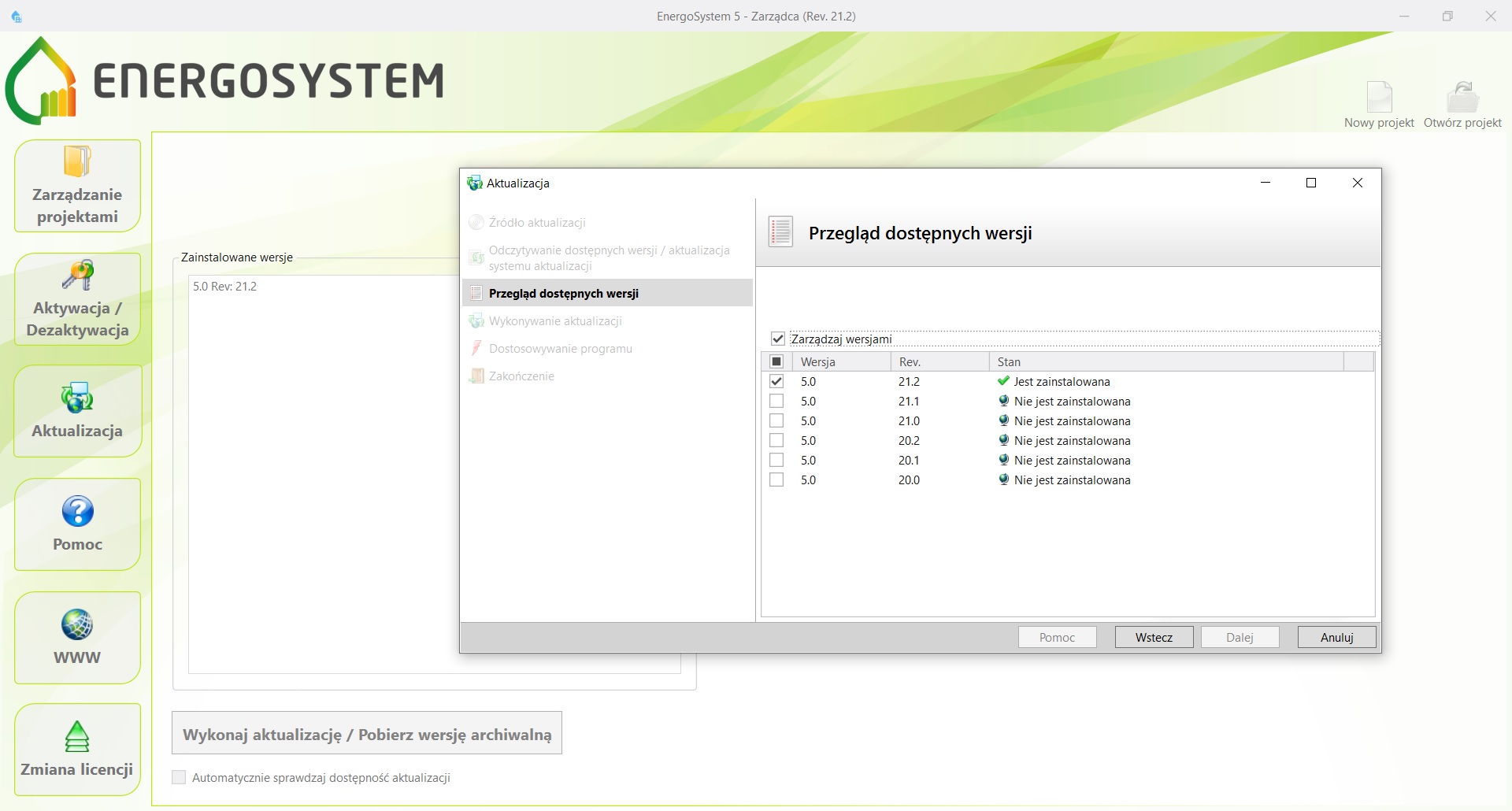Click the Źródło aktualizacji step icon
The width and height of the screenshot is (1512, 811).
[476, 222]
